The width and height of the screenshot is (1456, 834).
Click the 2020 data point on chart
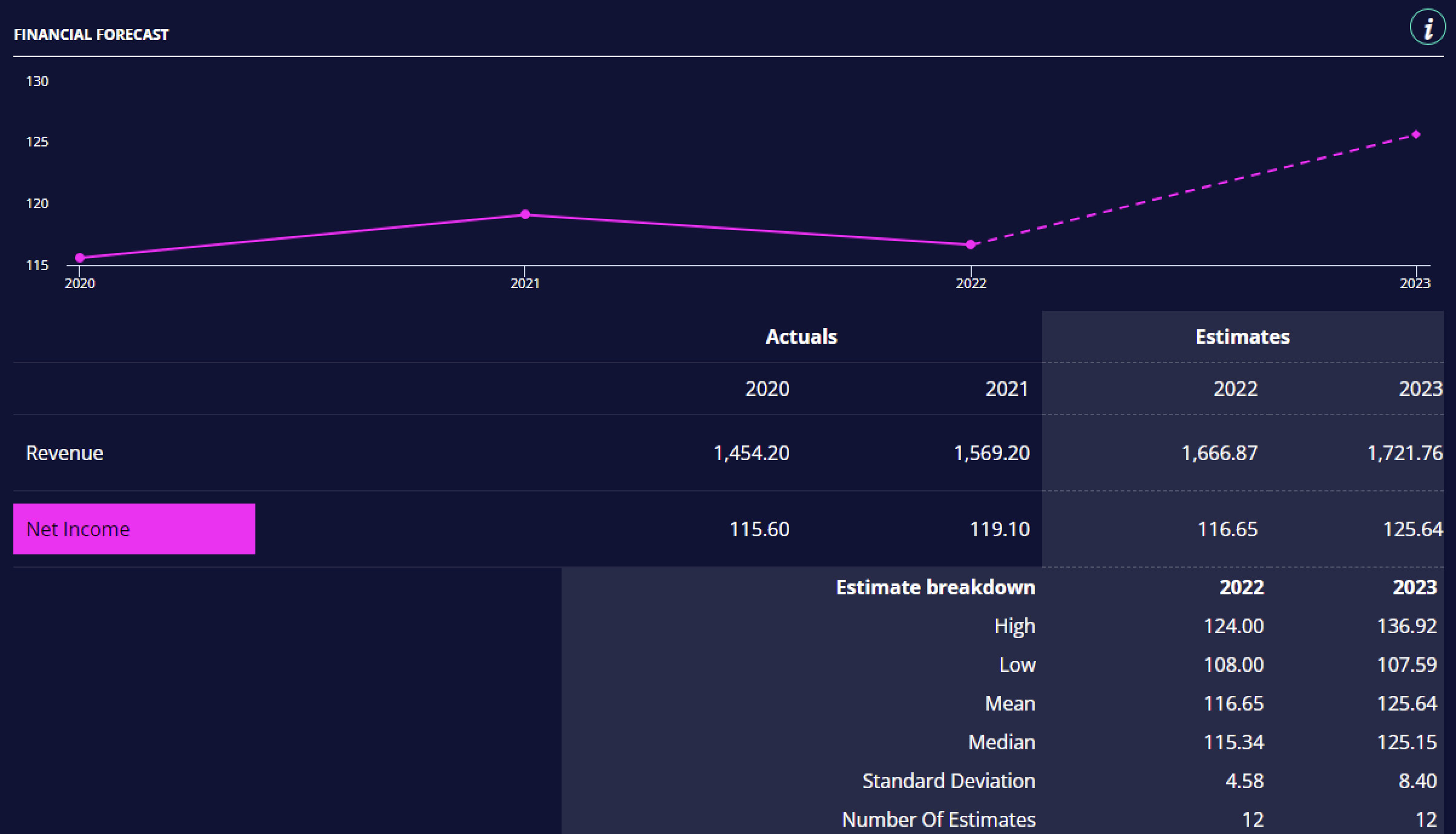point(80,258)
